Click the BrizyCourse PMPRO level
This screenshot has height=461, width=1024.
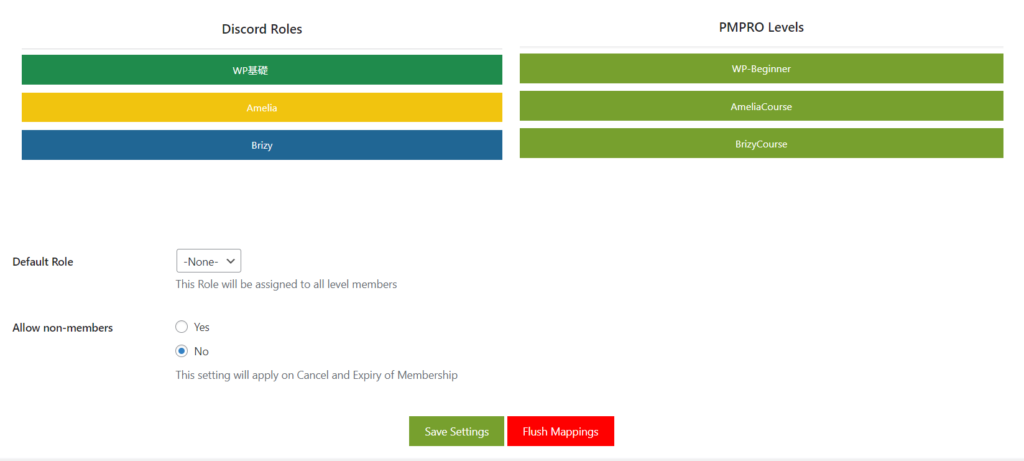click(761, 144)
